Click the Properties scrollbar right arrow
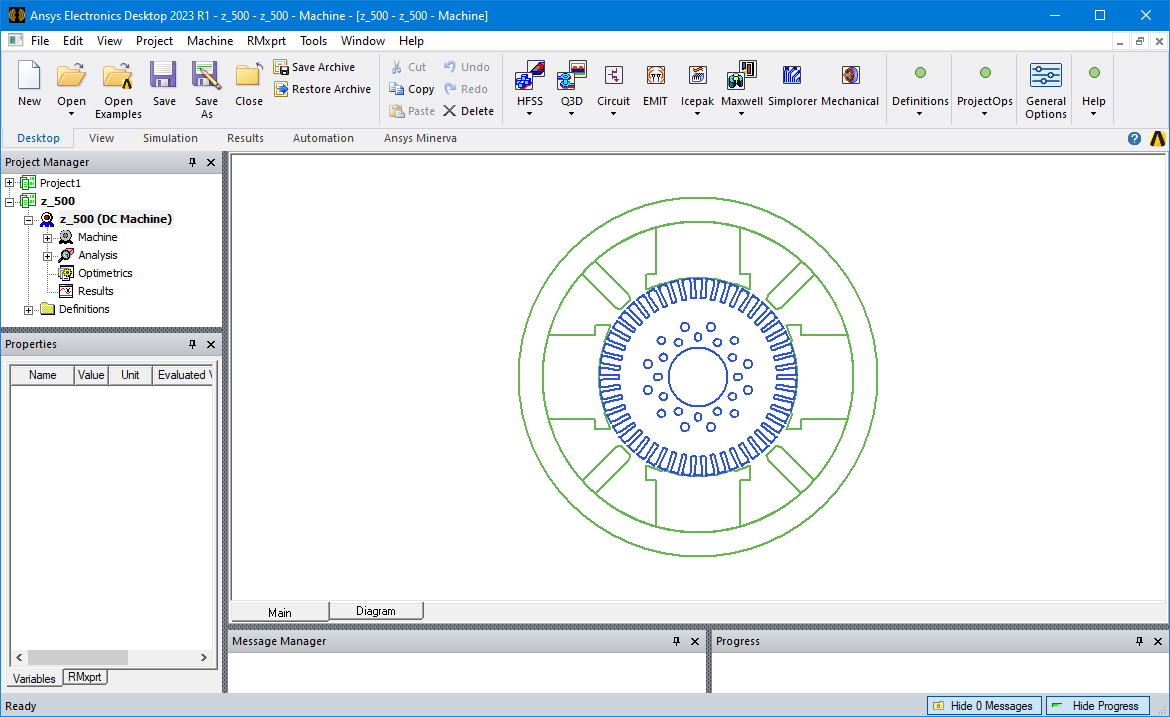The height and width of the screenshot is (717, 1170). point(204,657)
